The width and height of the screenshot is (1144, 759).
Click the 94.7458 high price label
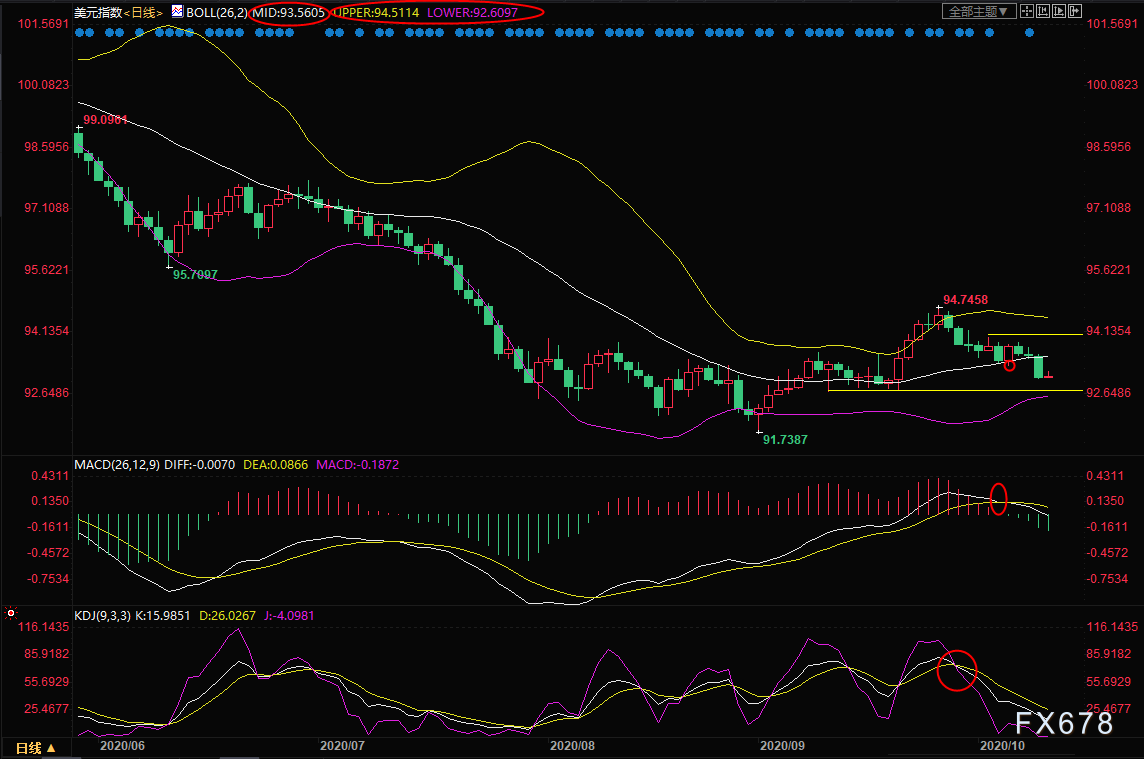pyautogui.click(x=965, y=300)
